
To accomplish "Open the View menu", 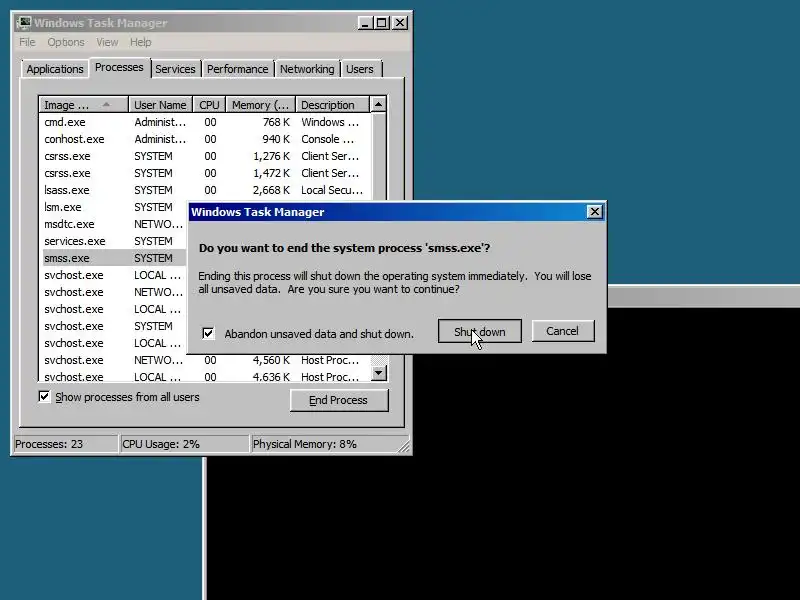I will [x=107, y=42].
